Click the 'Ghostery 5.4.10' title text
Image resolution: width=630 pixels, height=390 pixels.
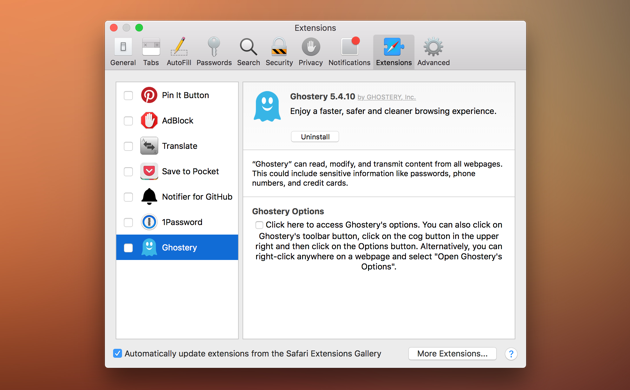[322, 96]
